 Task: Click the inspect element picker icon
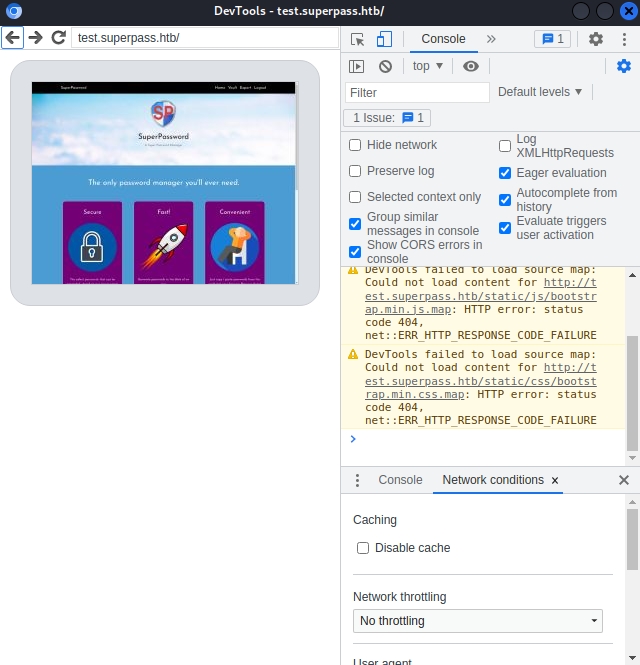357,39
